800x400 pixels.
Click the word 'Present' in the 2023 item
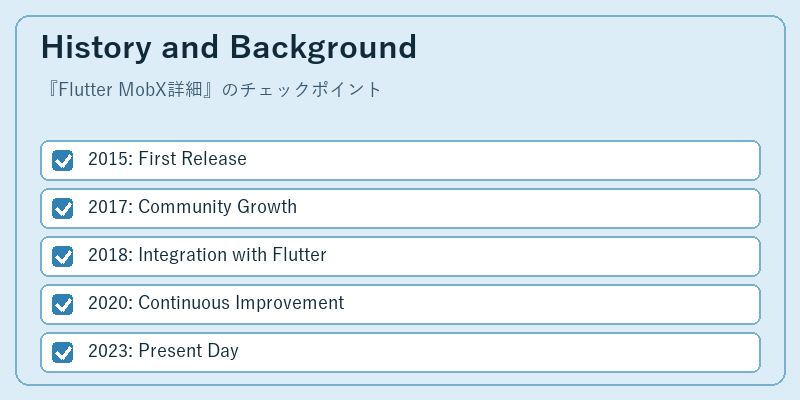pyautogui.click(x=170, y=351)
